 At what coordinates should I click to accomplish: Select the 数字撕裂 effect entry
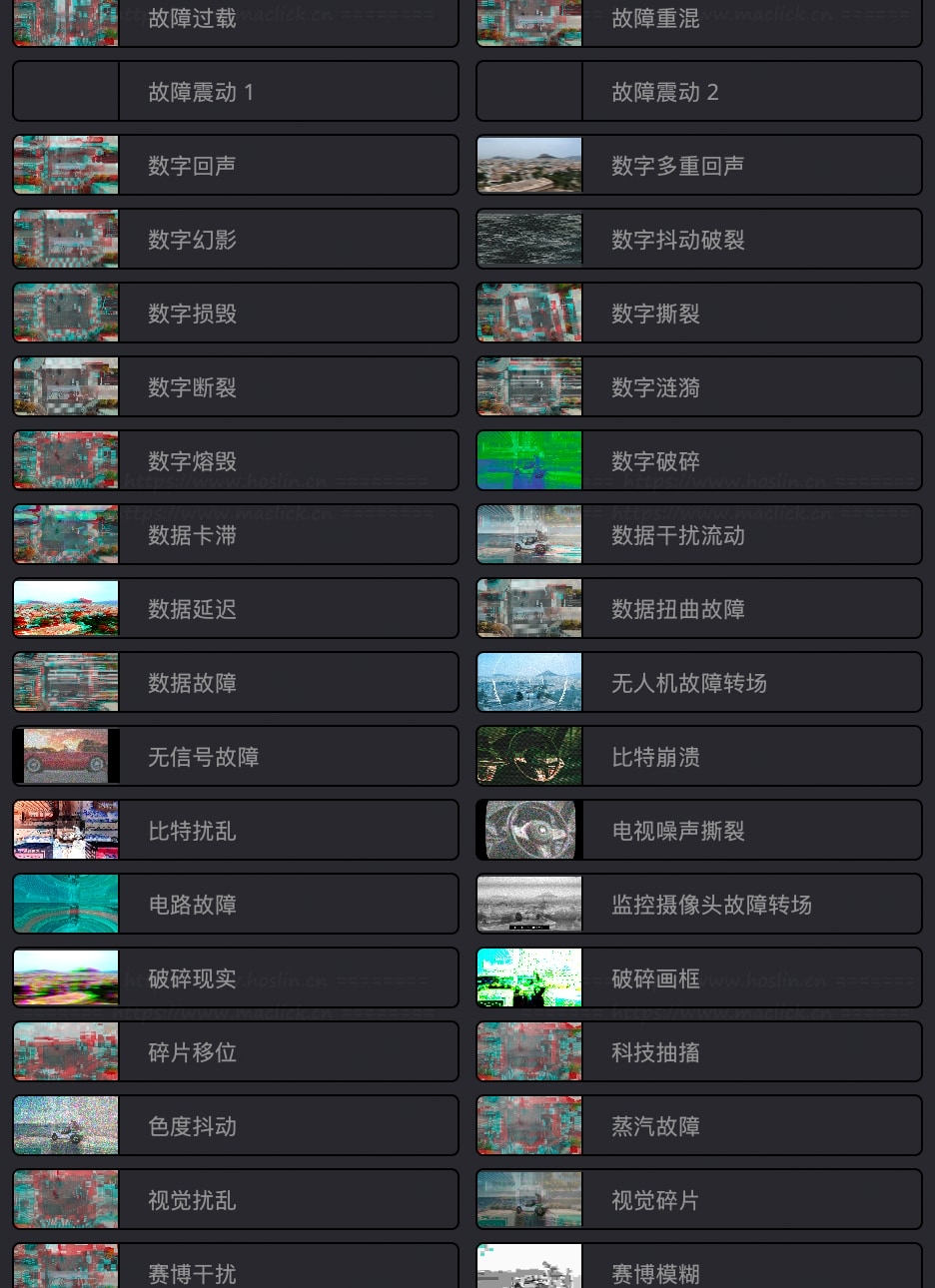(x=699, y=314)
